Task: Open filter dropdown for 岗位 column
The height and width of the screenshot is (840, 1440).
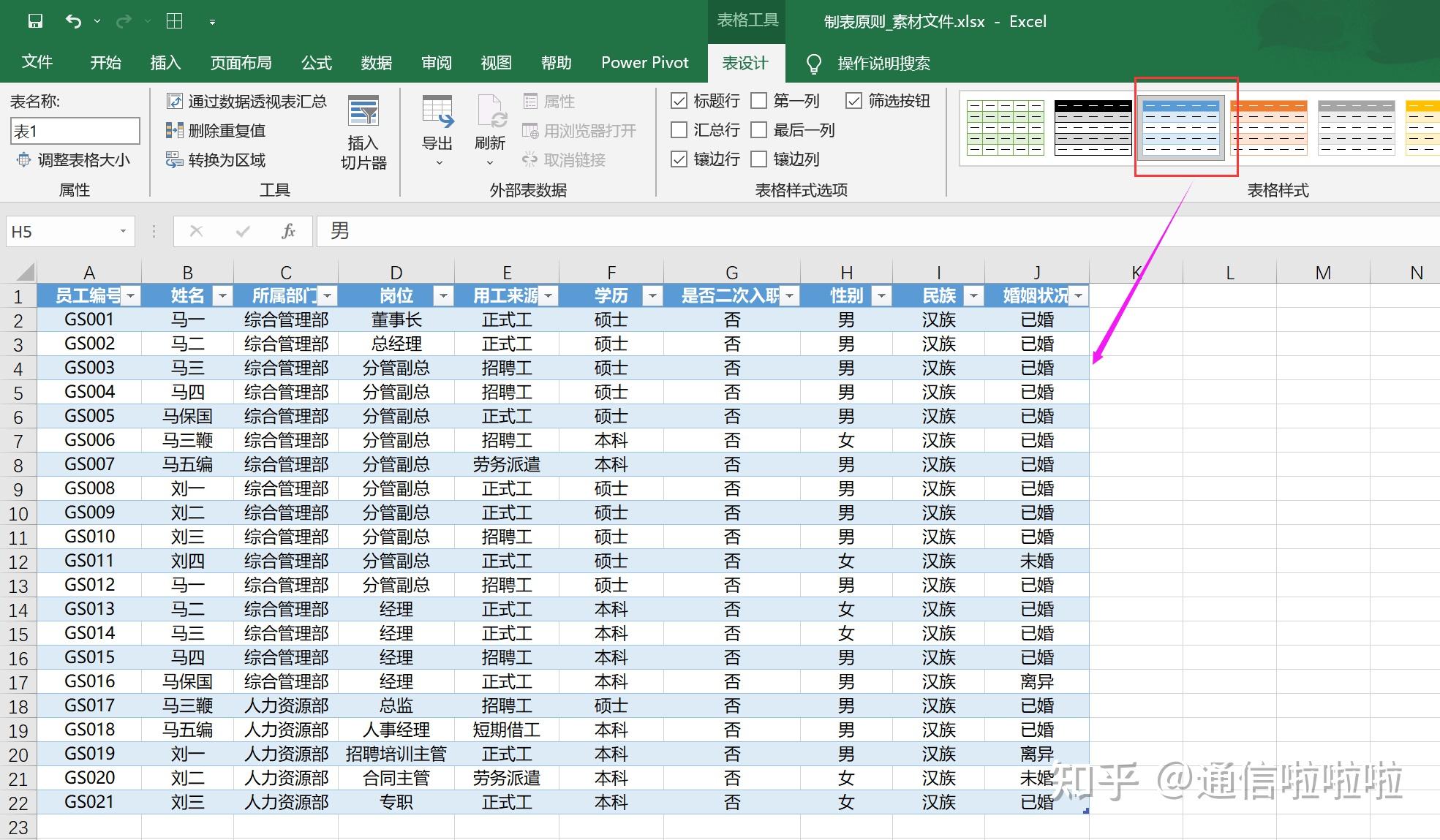Action: click(x=443, y=296)
